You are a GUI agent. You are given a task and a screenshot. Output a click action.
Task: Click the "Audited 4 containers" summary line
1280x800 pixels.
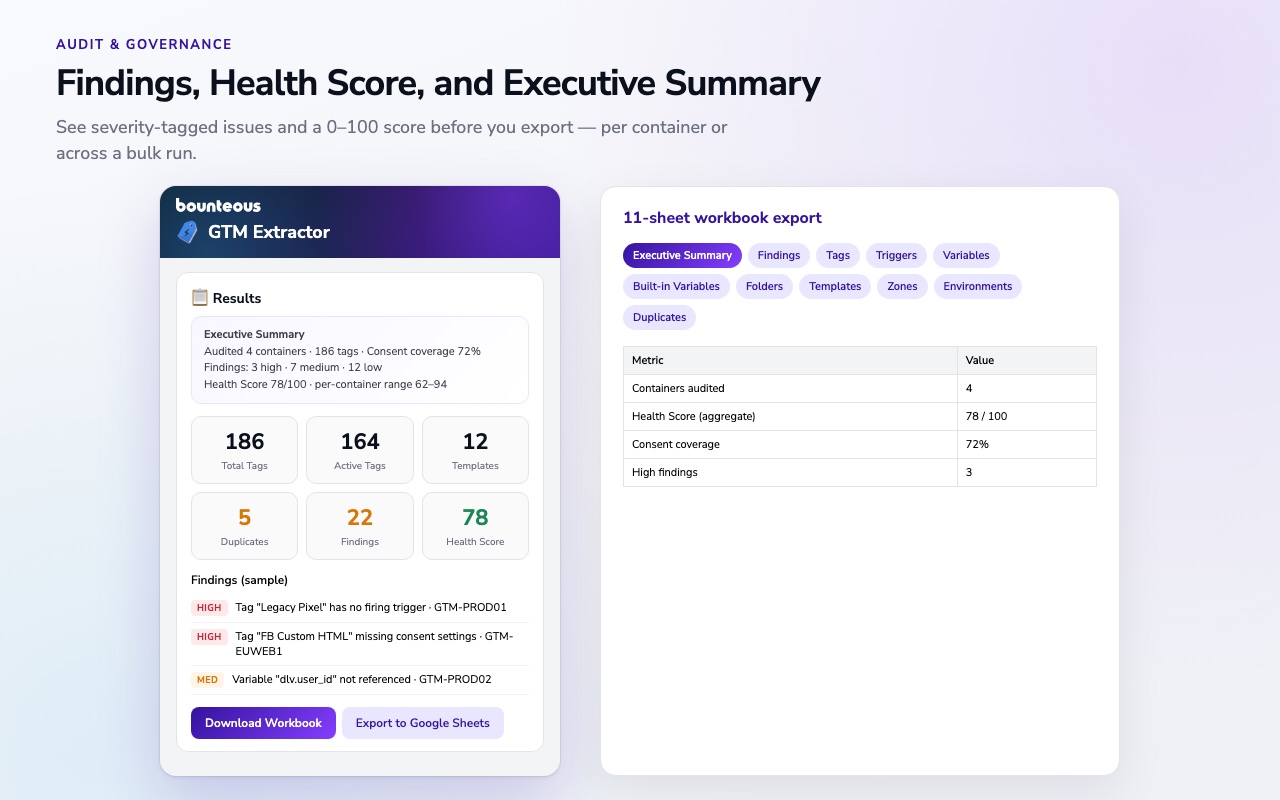pos(342,351)
